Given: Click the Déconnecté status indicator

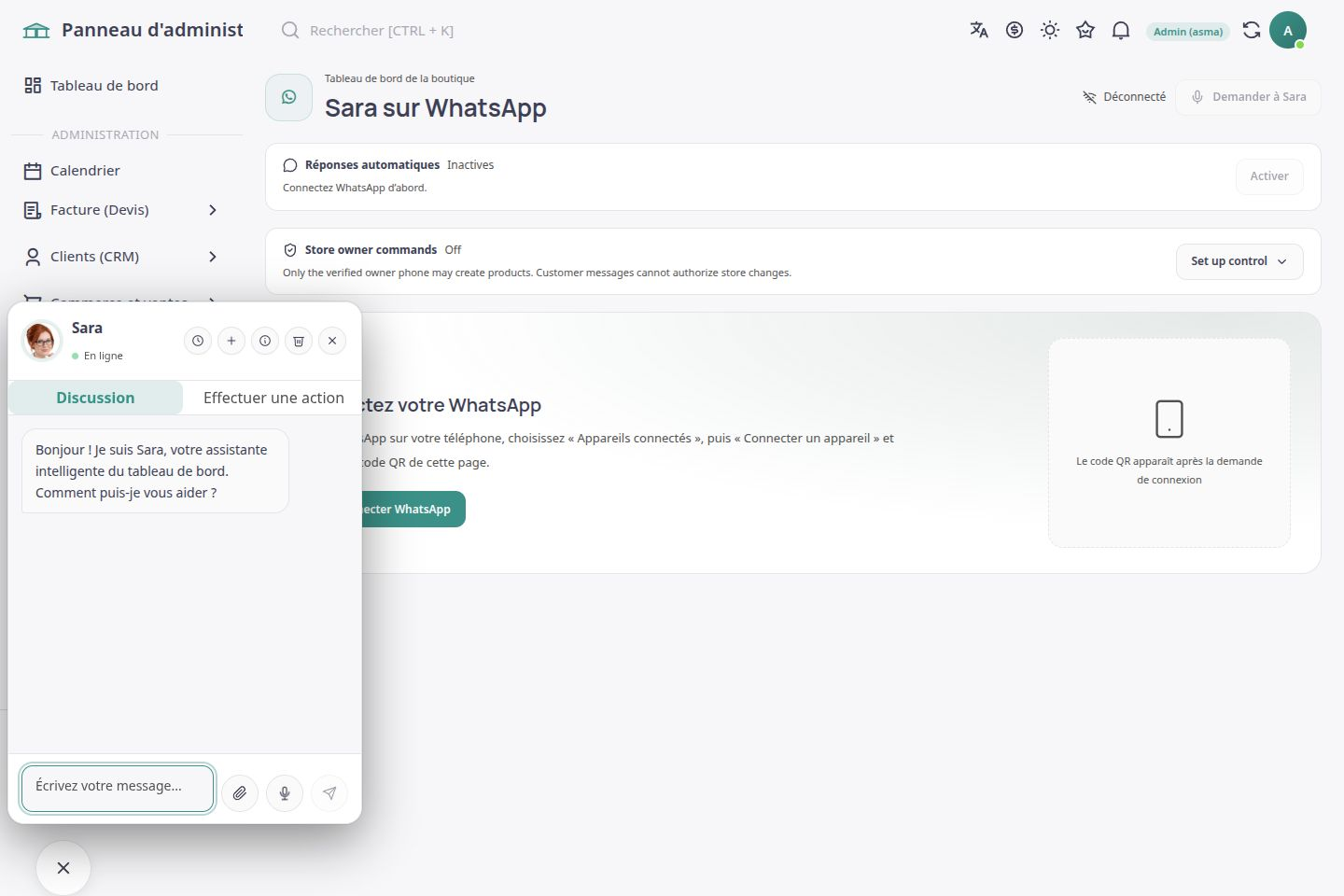Looking at the screenshot, I should tap(1124, 96).
